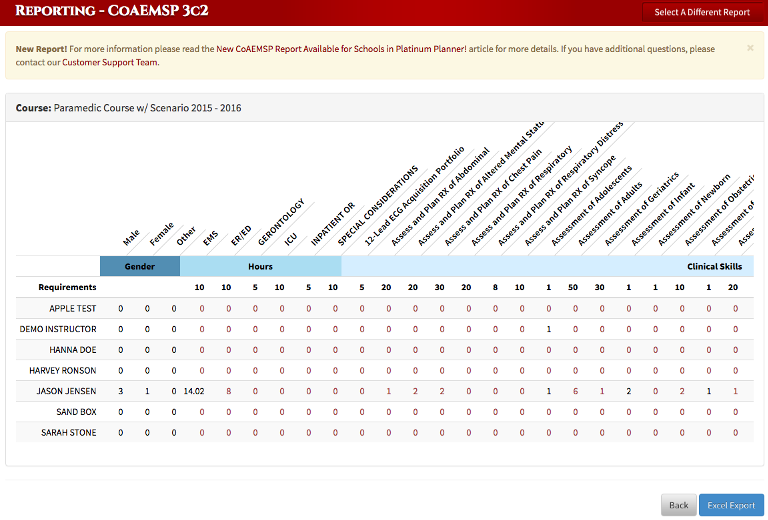The height and width of the screenshot is (520, 768).
Task: Click the SAND BOX student name
Action: [76, 412]
